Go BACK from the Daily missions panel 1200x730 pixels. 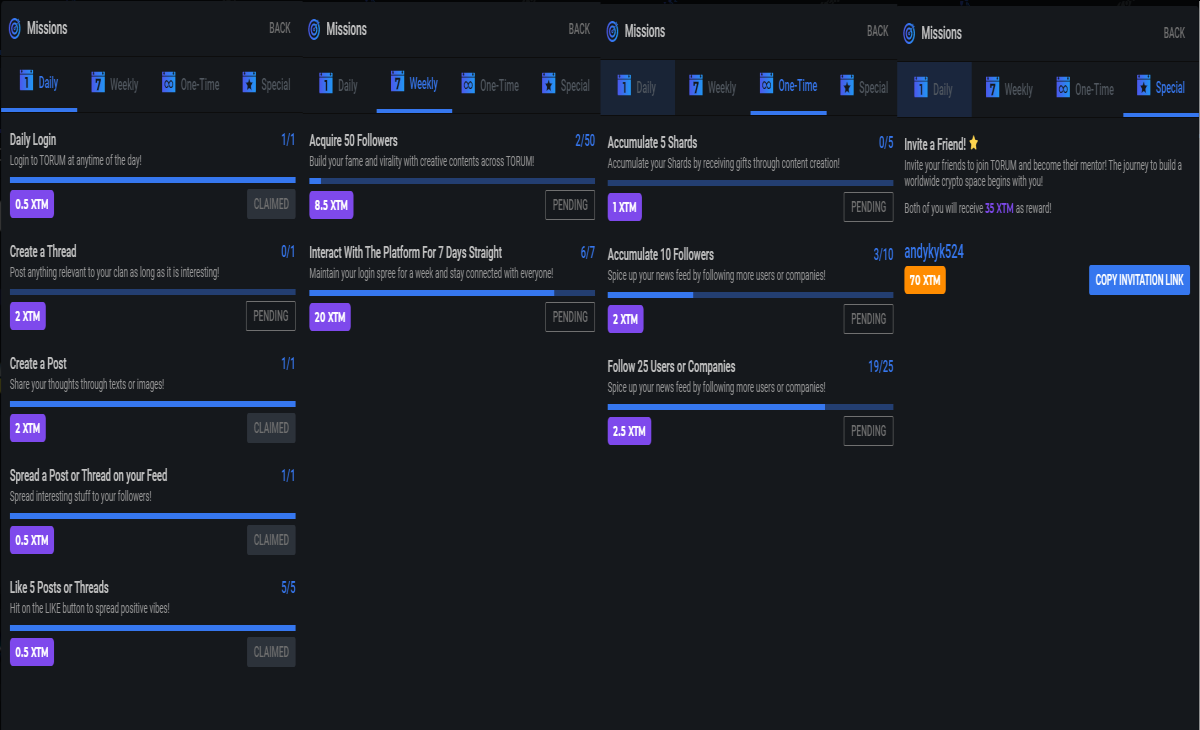click(x=280, y=28)
